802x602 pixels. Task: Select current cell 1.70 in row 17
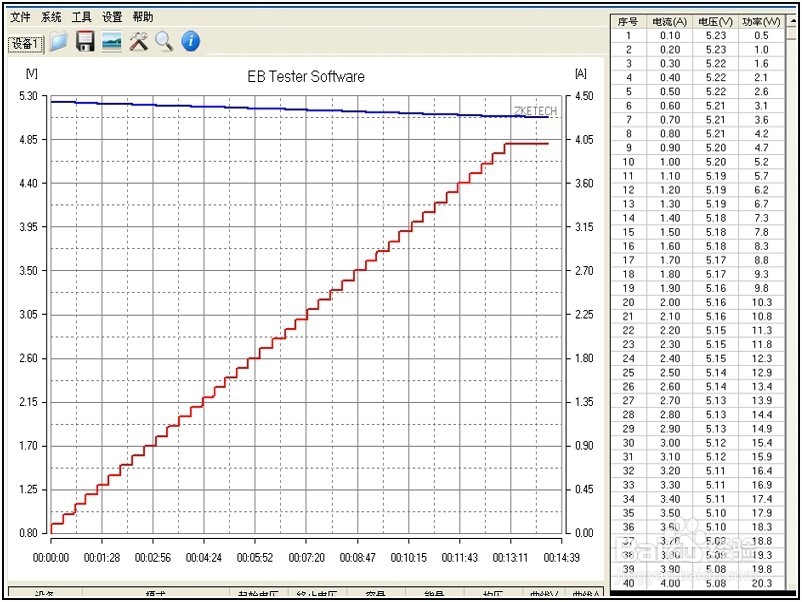click(670, 260)
